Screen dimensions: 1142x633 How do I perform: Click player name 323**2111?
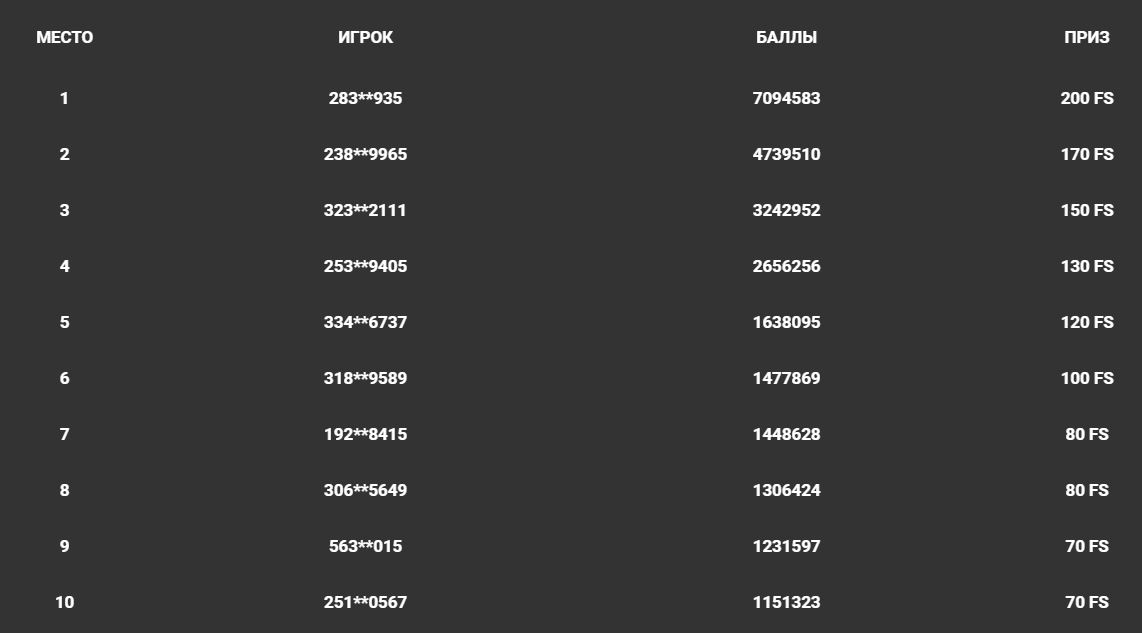(x=365, y=211)
